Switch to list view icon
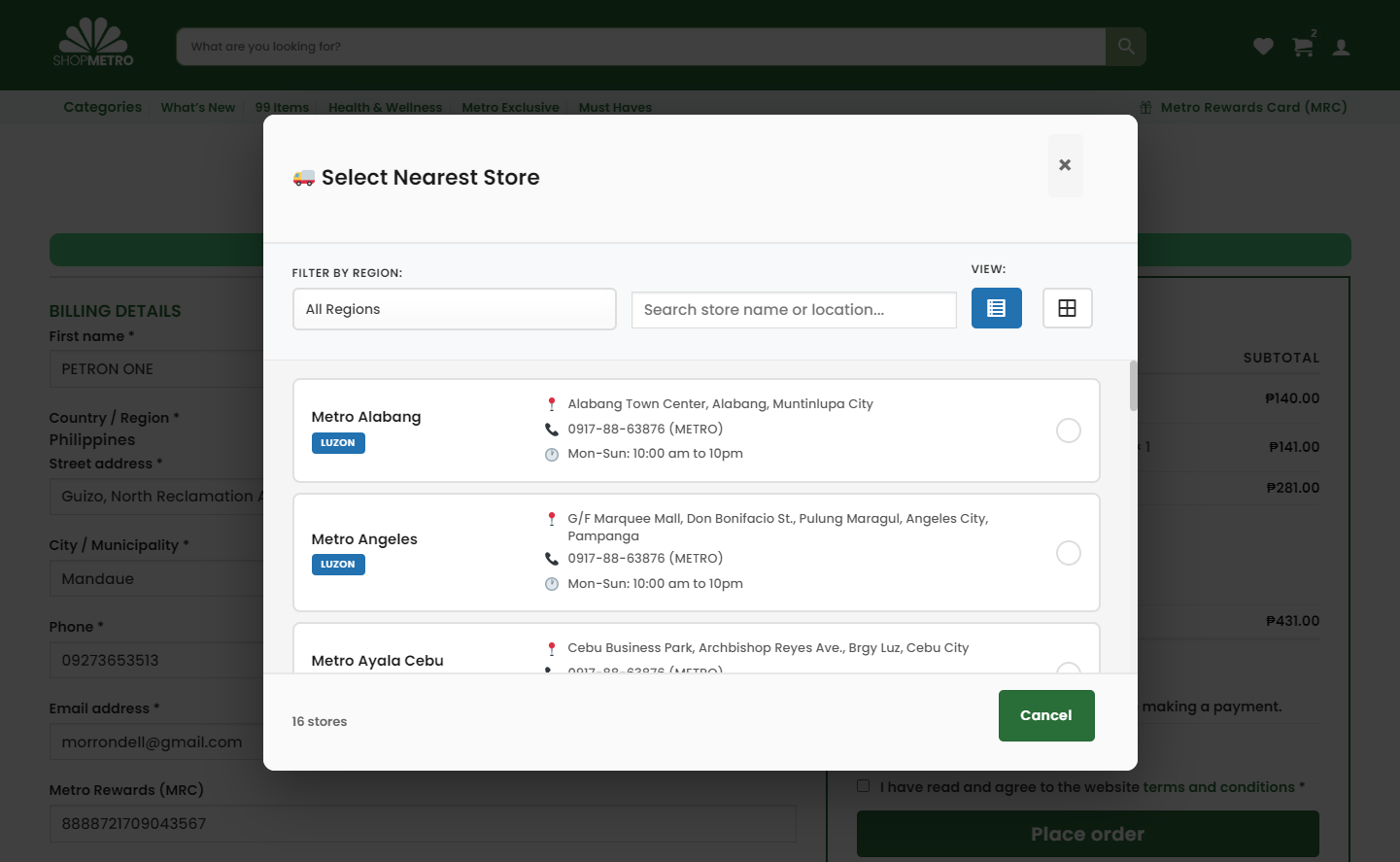 pos(996,308)
